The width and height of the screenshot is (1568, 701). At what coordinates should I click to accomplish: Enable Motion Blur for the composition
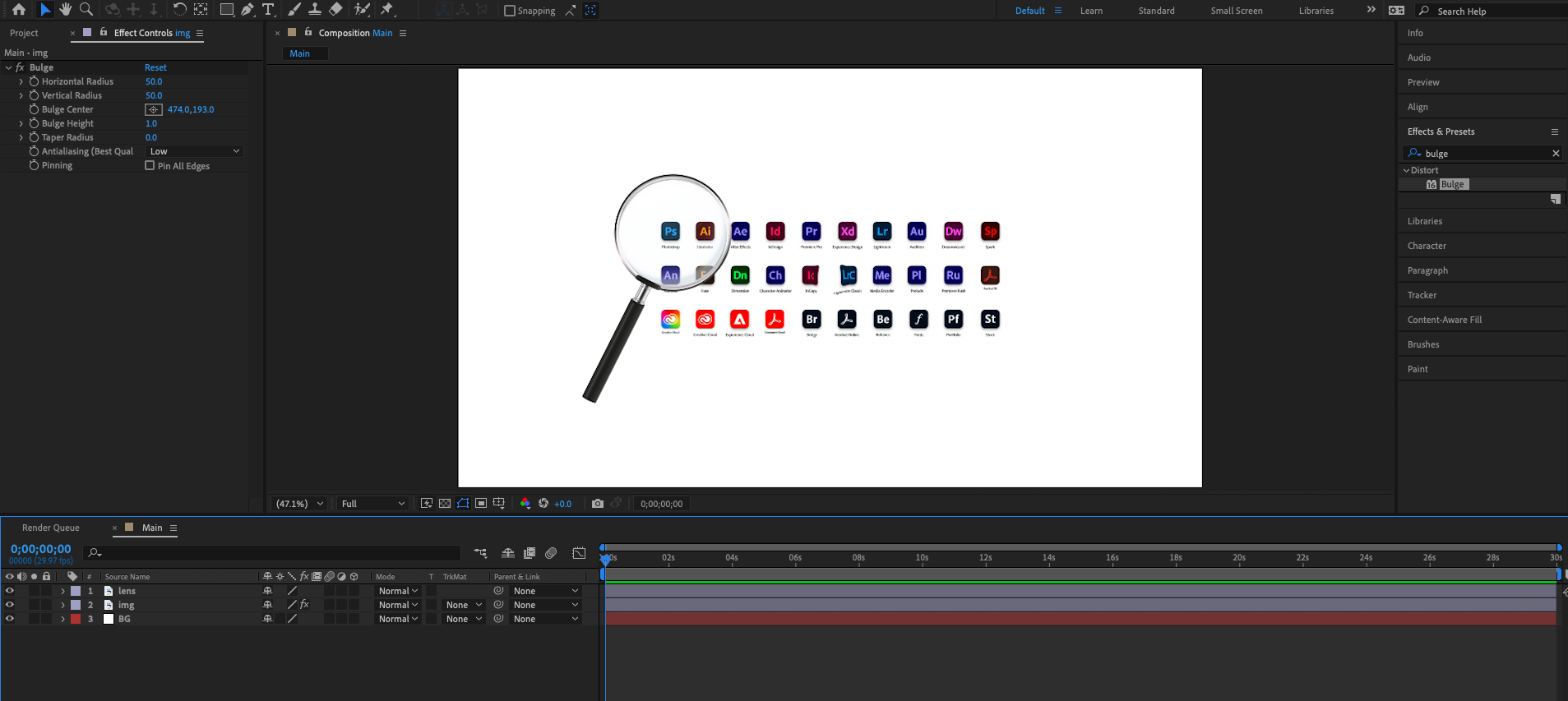tap(551, 553)
